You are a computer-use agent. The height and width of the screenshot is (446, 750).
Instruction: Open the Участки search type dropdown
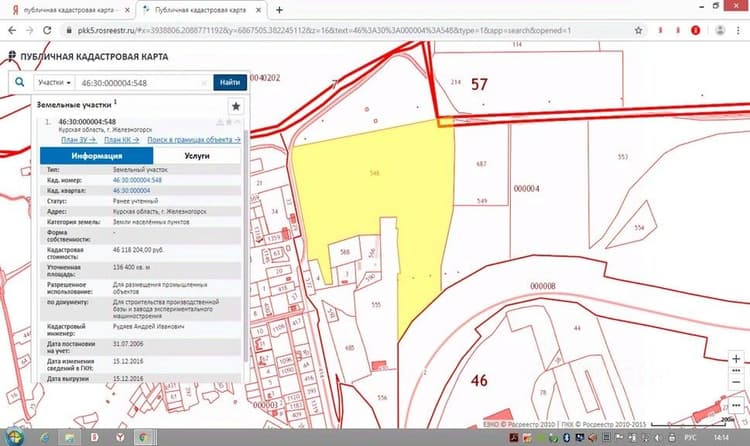54,83
